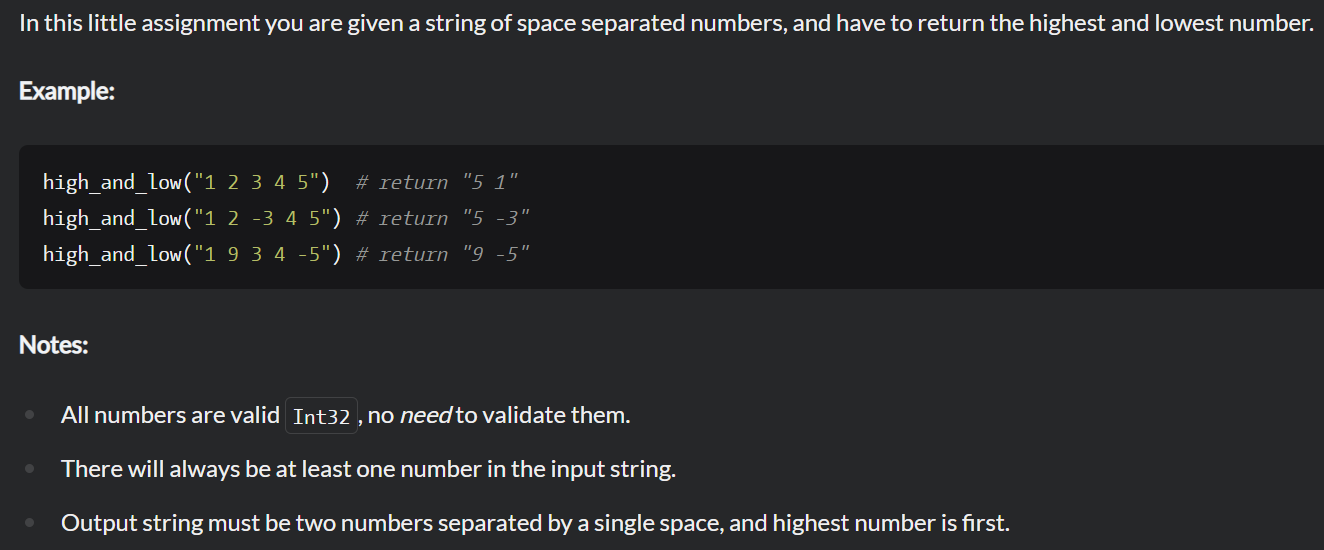Click the comment # return "5 1"
Image resolution: width=1324 pixels, height=550 pixels.
(x=438, y=182)
